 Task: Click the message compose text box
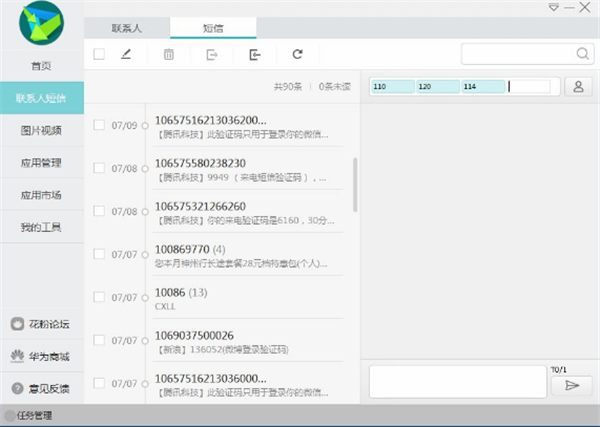[458, 381]
